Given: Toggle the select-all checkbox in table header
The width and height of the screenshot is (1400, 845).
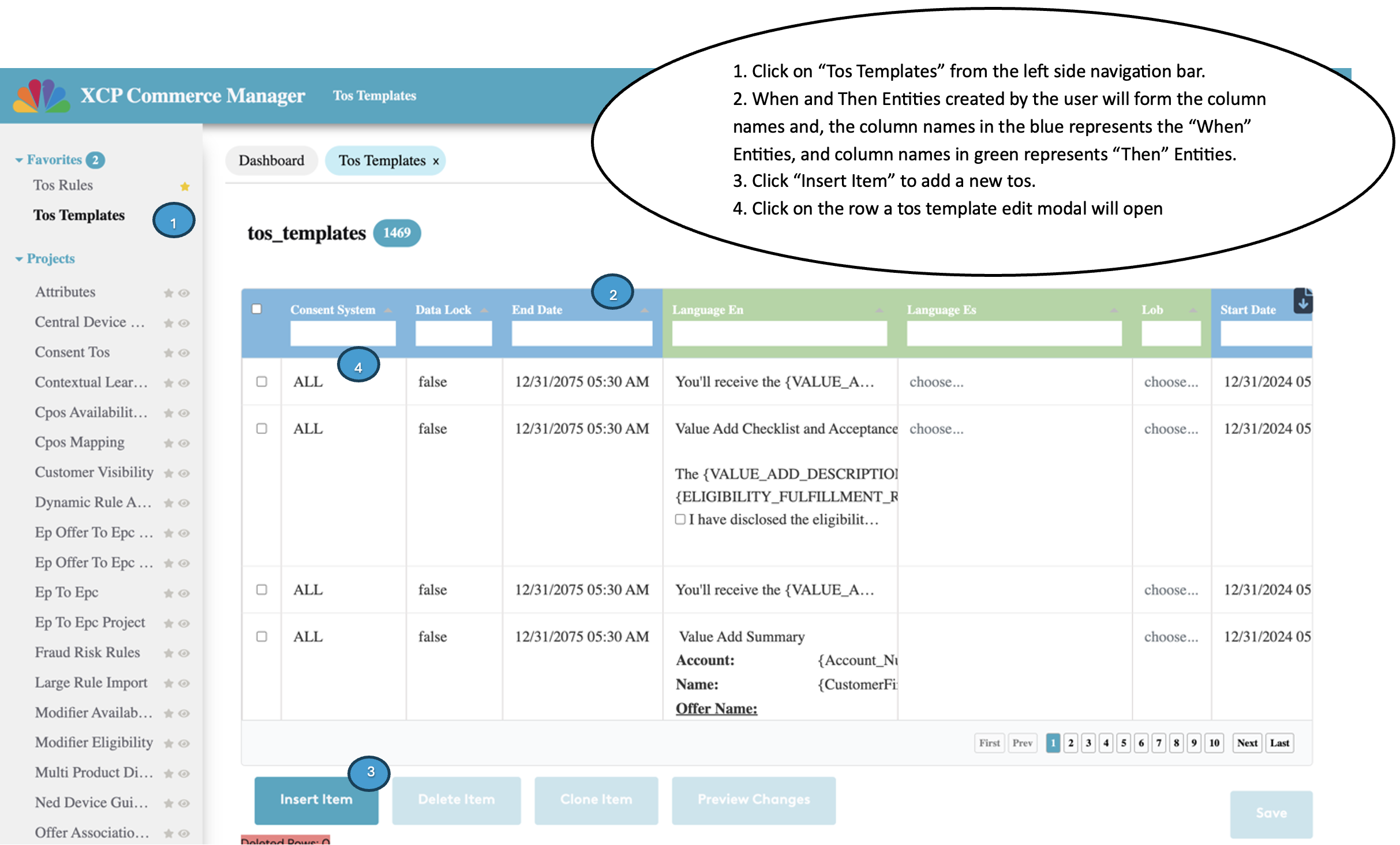Looking at the screenshot, I should (257, 309).
